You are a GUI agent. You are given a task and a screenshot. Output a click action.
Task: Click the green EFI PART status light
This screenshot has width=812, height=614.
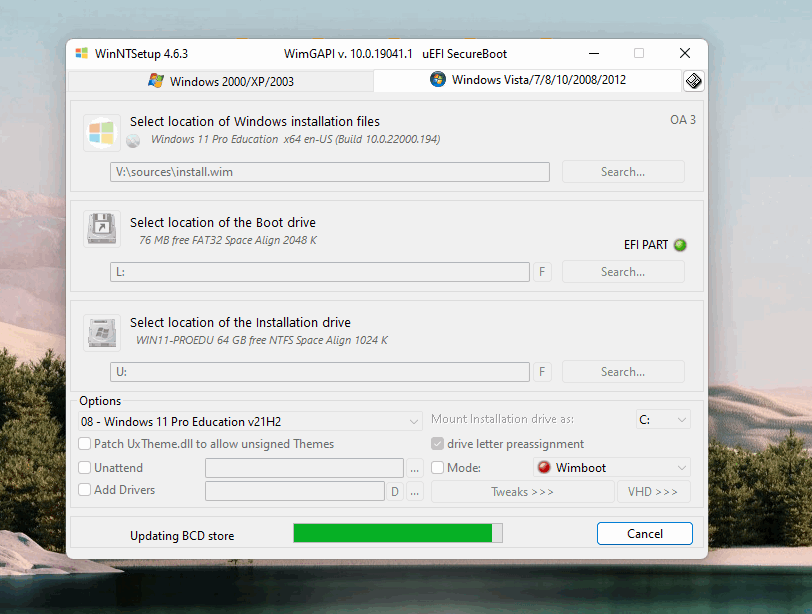pos(680,245)
